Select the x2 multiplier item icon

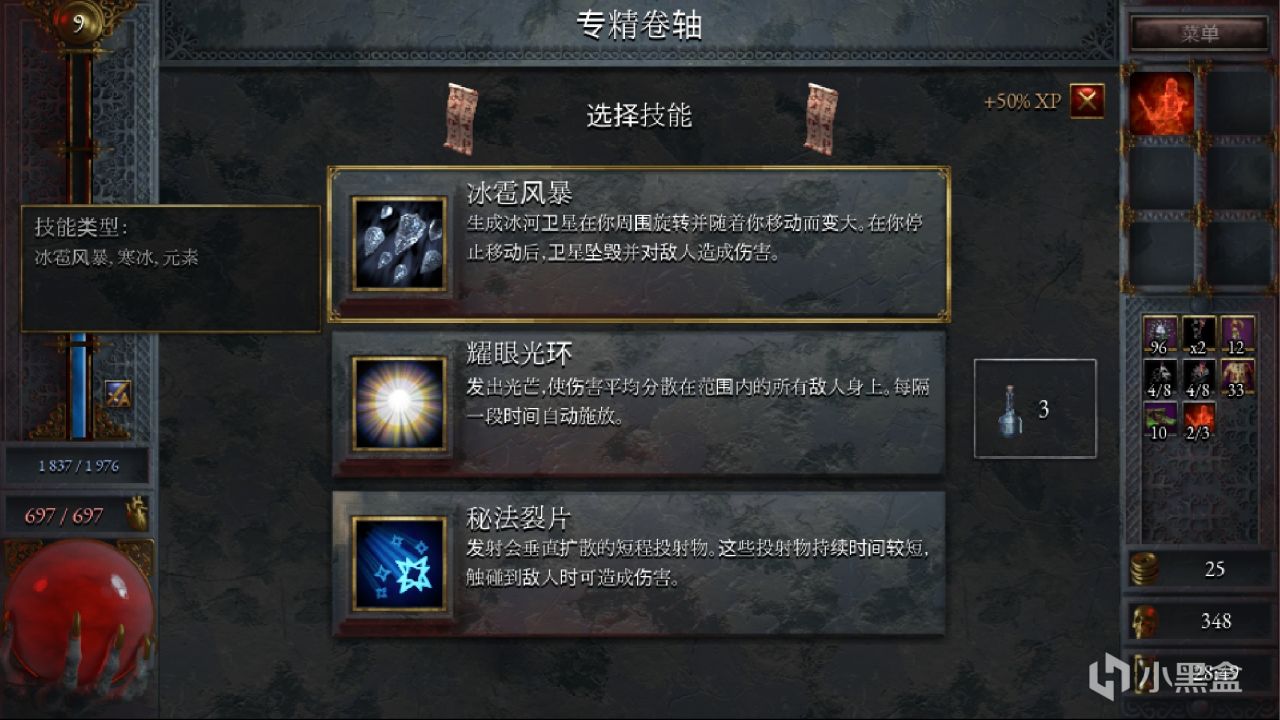1199,334
